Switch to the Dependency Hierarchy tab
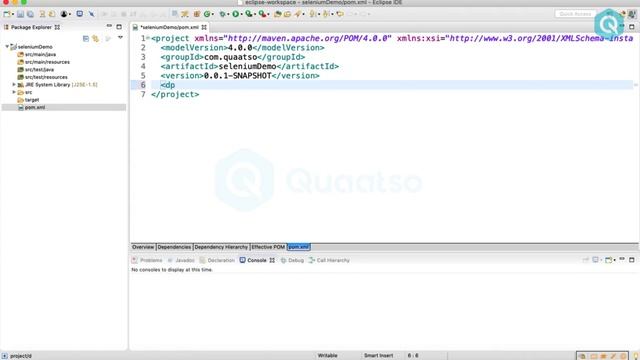The height and width of the screenshot is (360, 640). click(221, 247)
